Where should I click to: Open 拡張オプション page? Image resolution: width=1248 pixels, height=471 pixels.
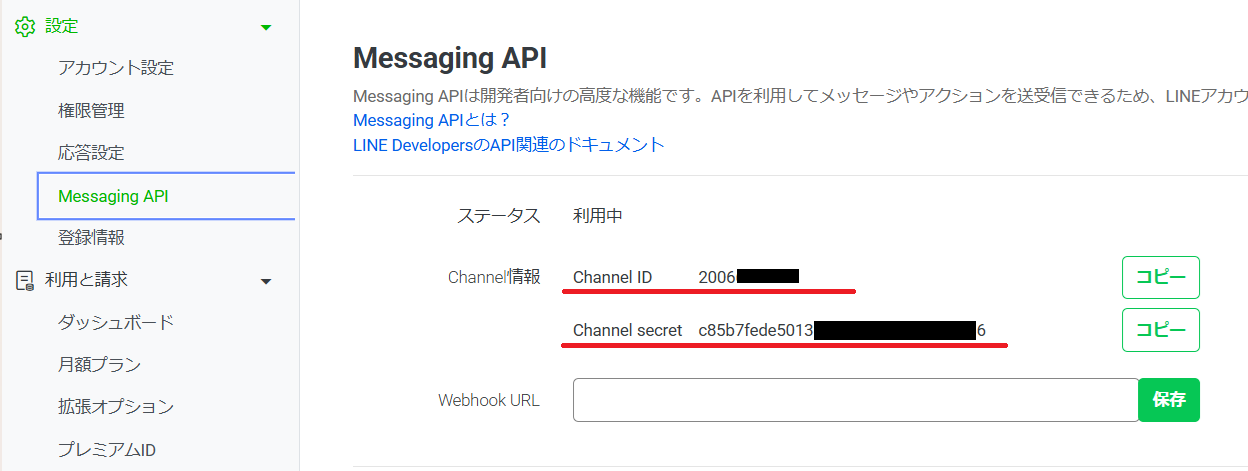(x=116, y=407)
